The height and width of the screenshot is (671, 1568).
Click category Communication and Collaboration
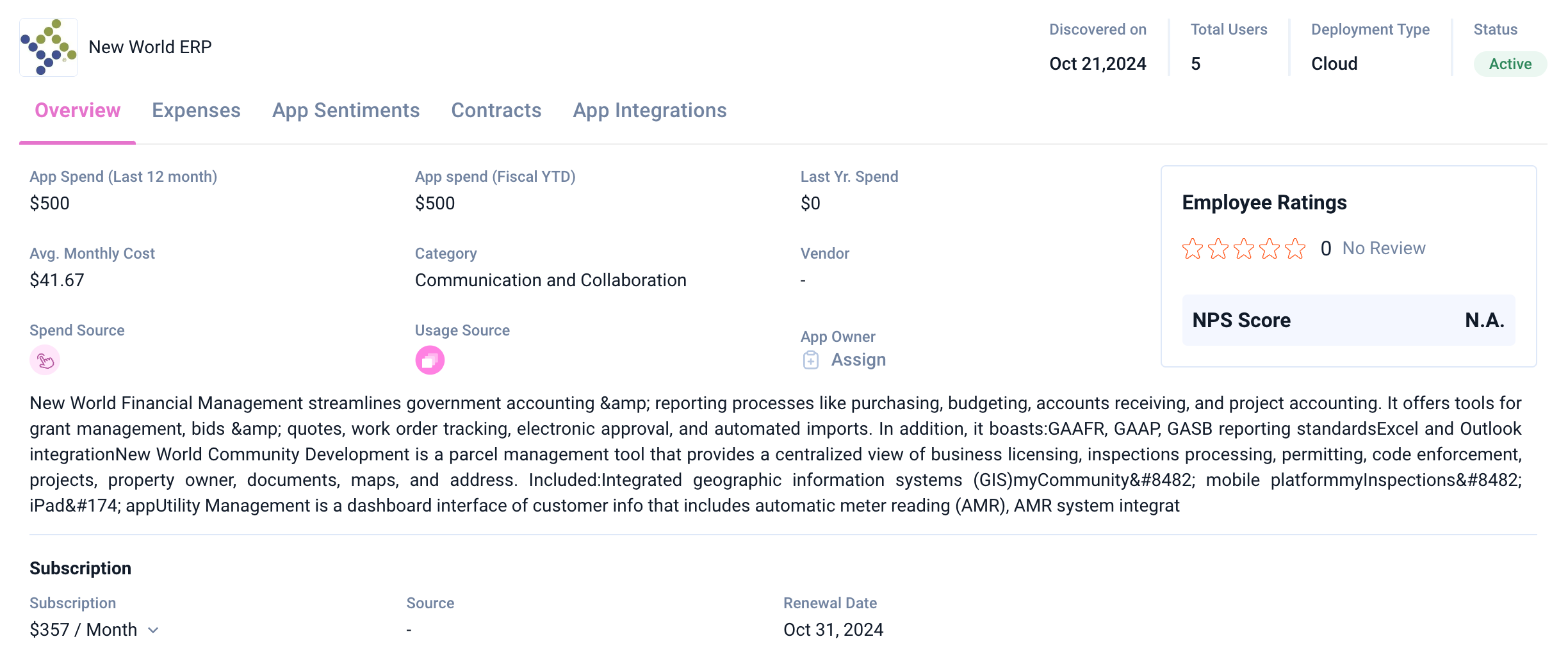(x=550, y=280)
